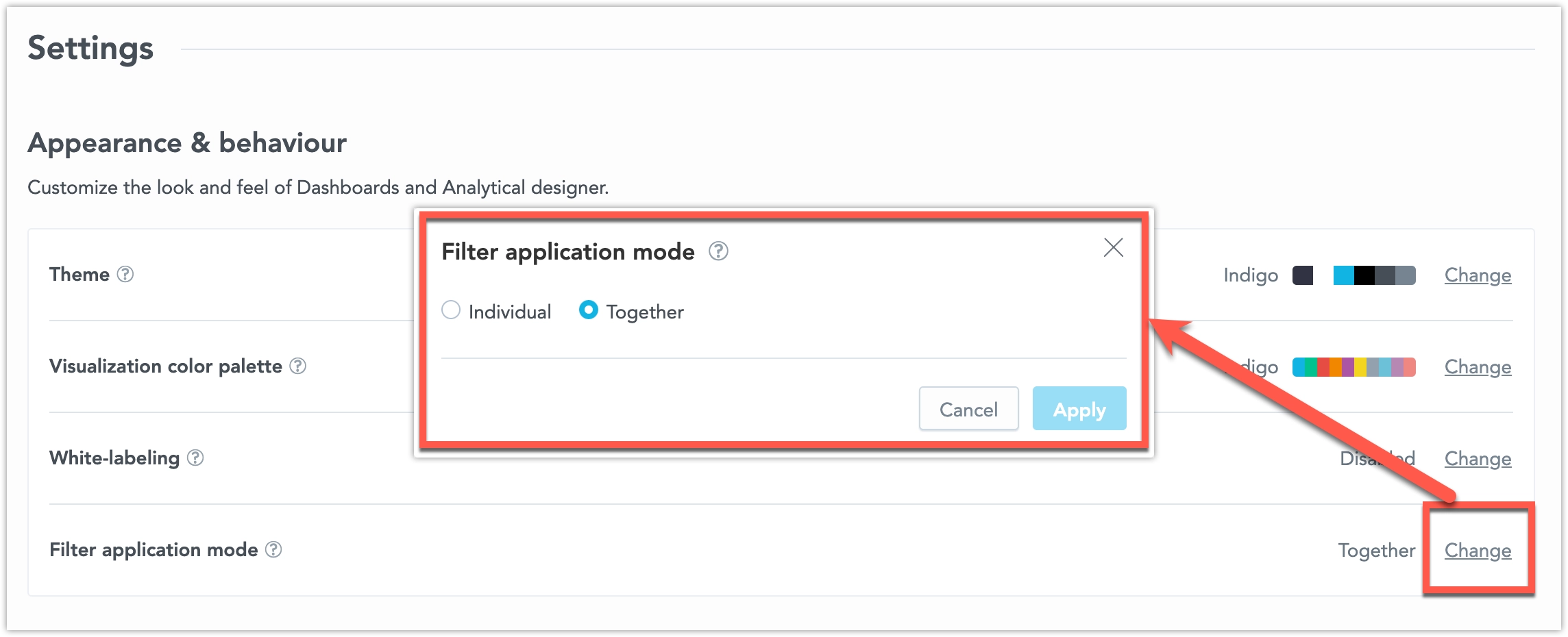Click the dark swatch beside Indigo theme
1568x637 pixels.
click(x=1303, y=275)
